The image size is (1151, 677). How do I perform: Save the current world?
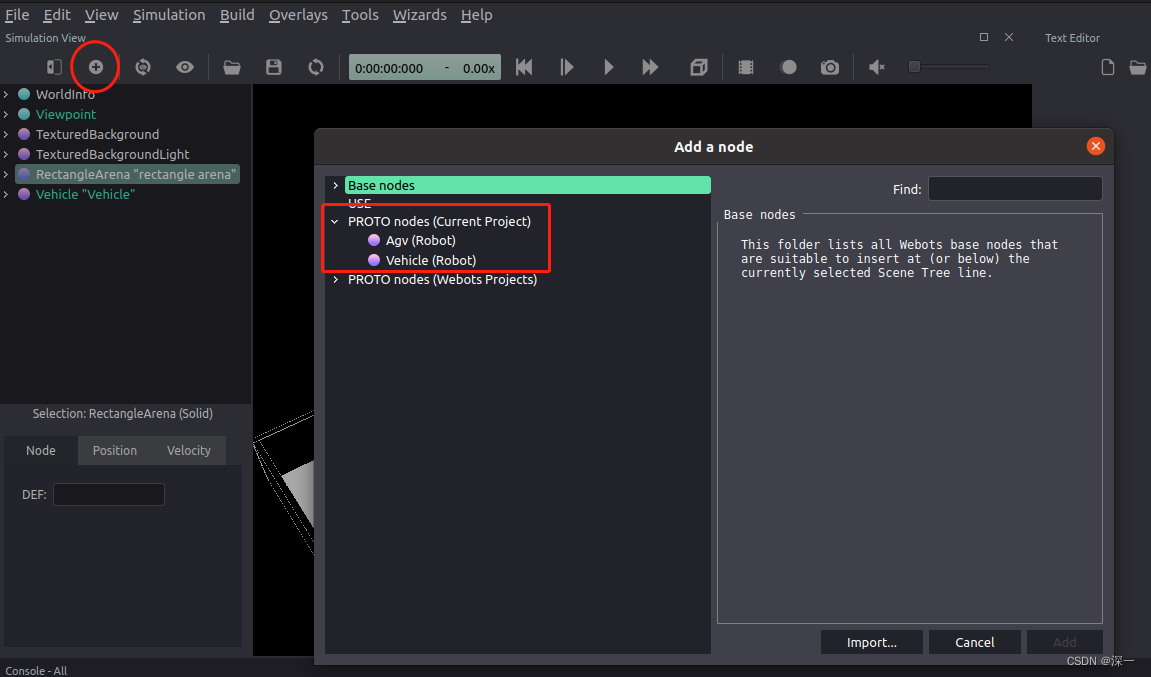pyautogui.click(x=273, y=66)
